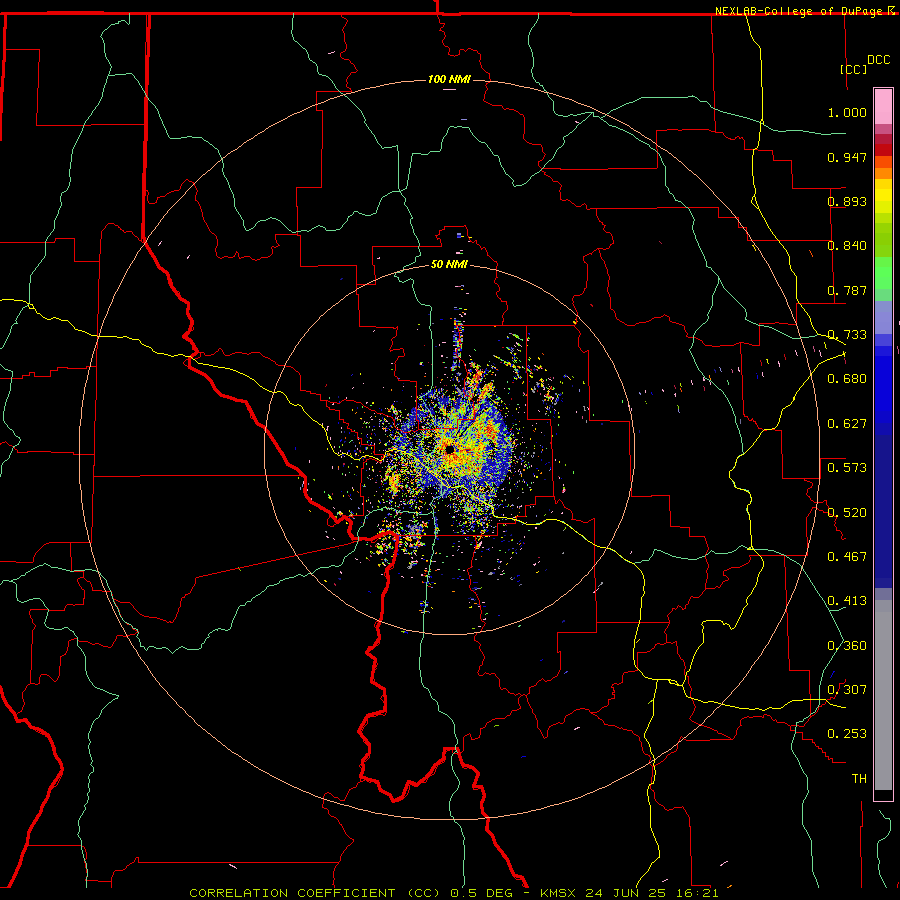Select the 0.307 scale value

tap(847, 690)
